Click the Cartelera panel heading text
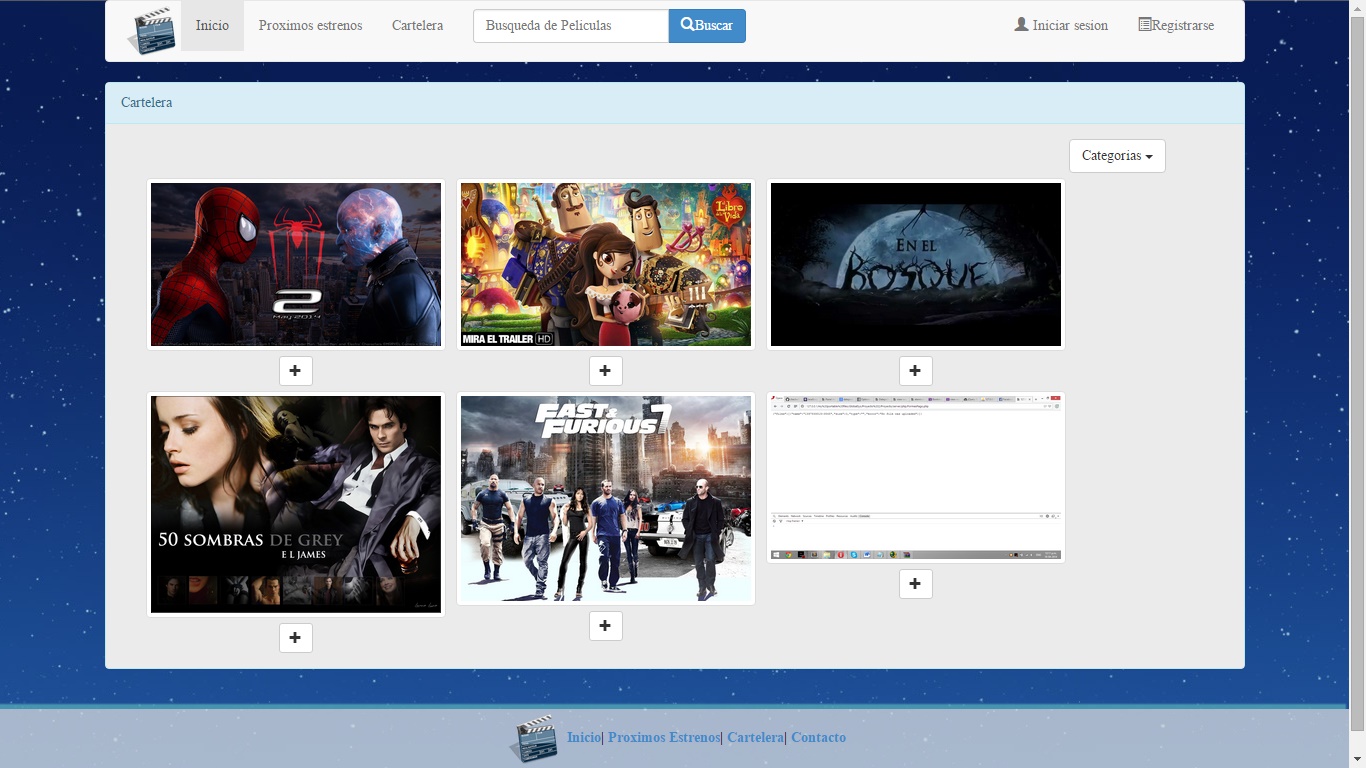The height and width of the screenshot is (768, 1366). point(147,103)
